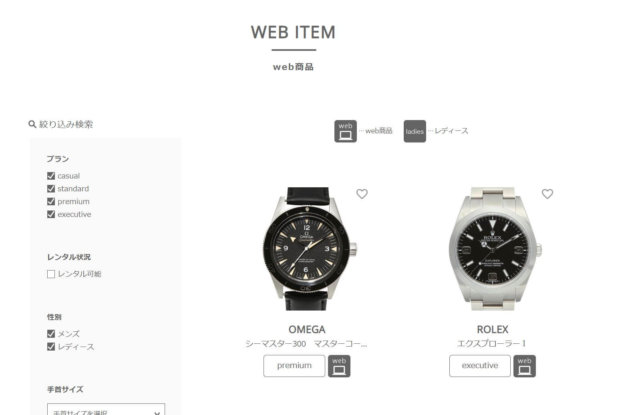Favorite the OMEGA watch with heart icon
The image size is (640, 415).
point(362,194)
